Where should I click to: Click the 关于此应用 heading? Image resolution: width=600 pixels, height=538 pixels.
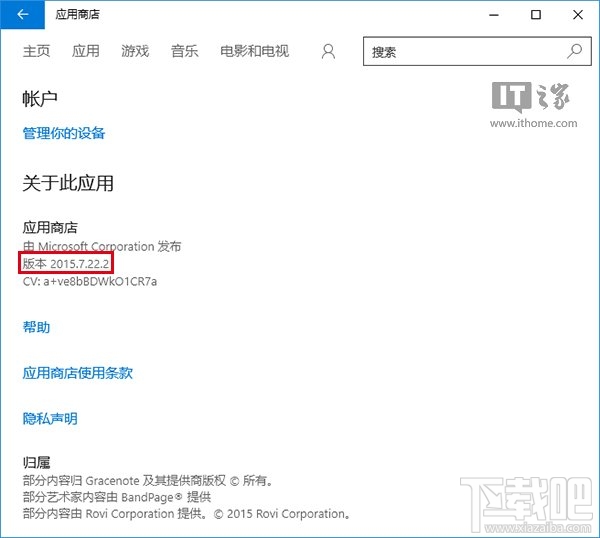coord(68,183)
